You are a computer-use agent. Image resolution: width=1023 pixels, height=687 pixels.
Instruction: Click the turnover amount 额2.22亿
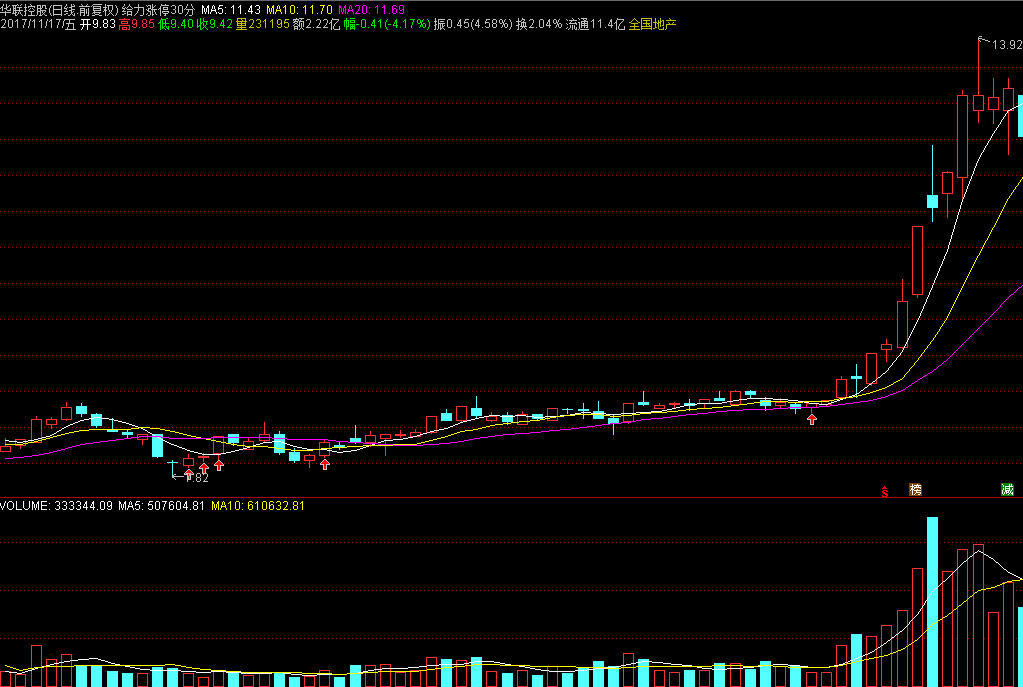pos(316,24)
